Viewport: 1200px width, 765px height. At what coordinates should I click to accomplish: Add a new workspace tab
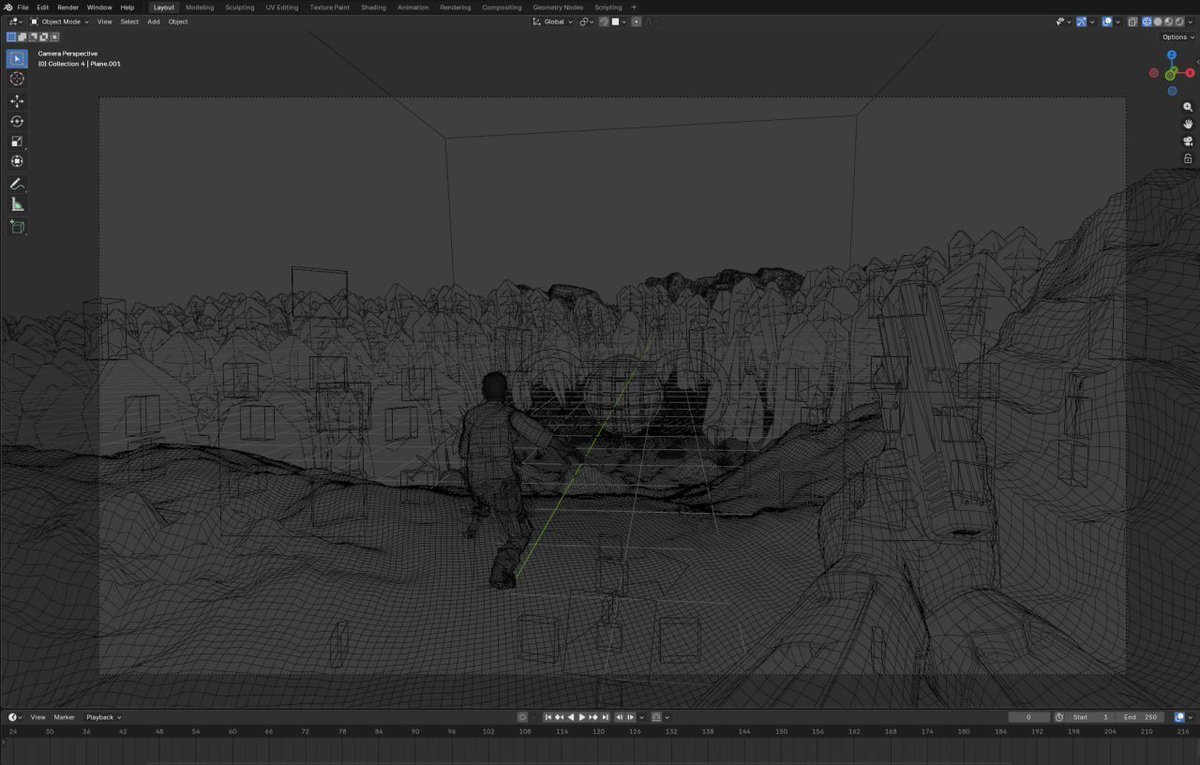pos(633,7)
